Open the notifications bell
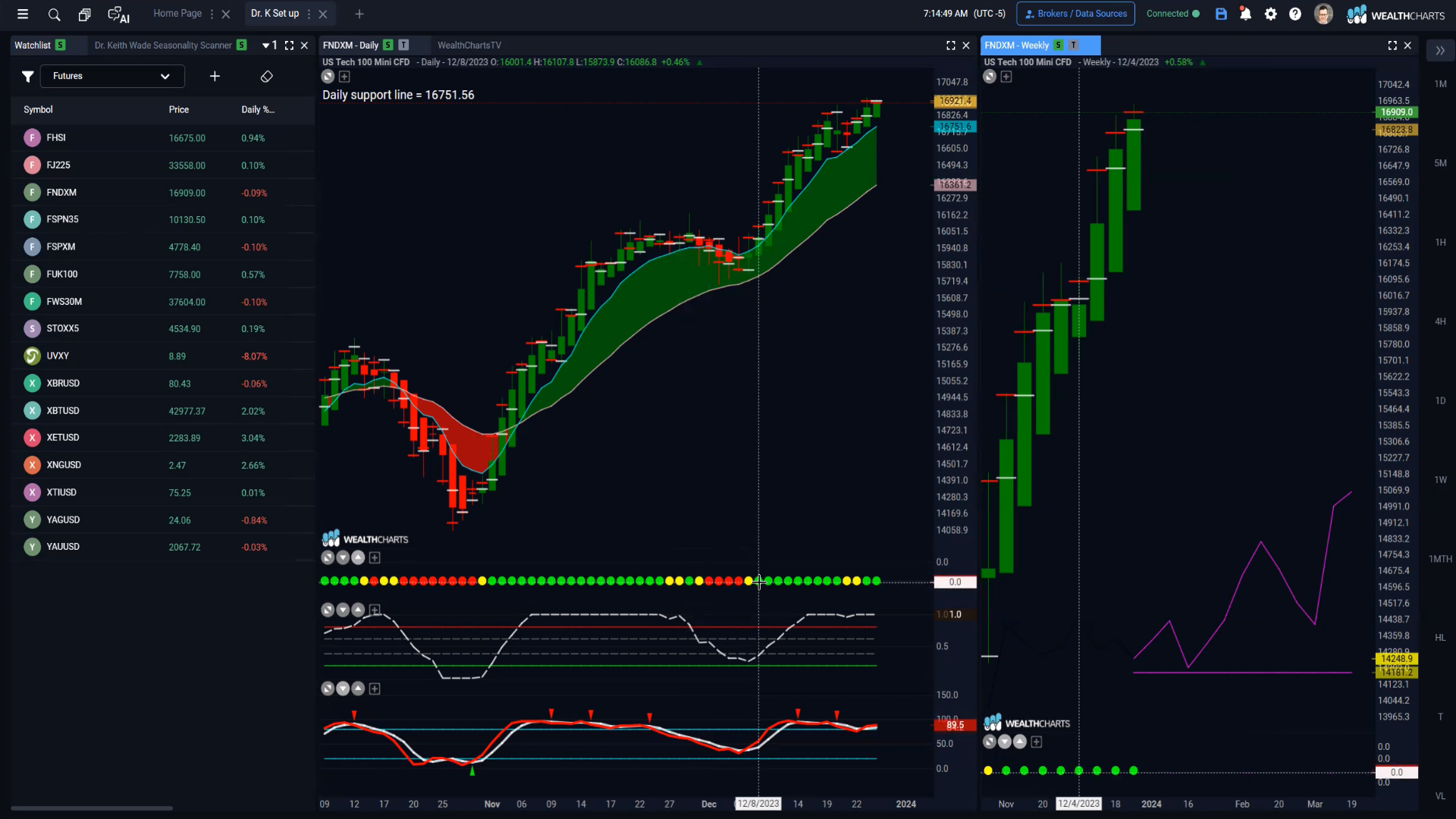The image size is (1456, 819). click(x=1245, y=14)
